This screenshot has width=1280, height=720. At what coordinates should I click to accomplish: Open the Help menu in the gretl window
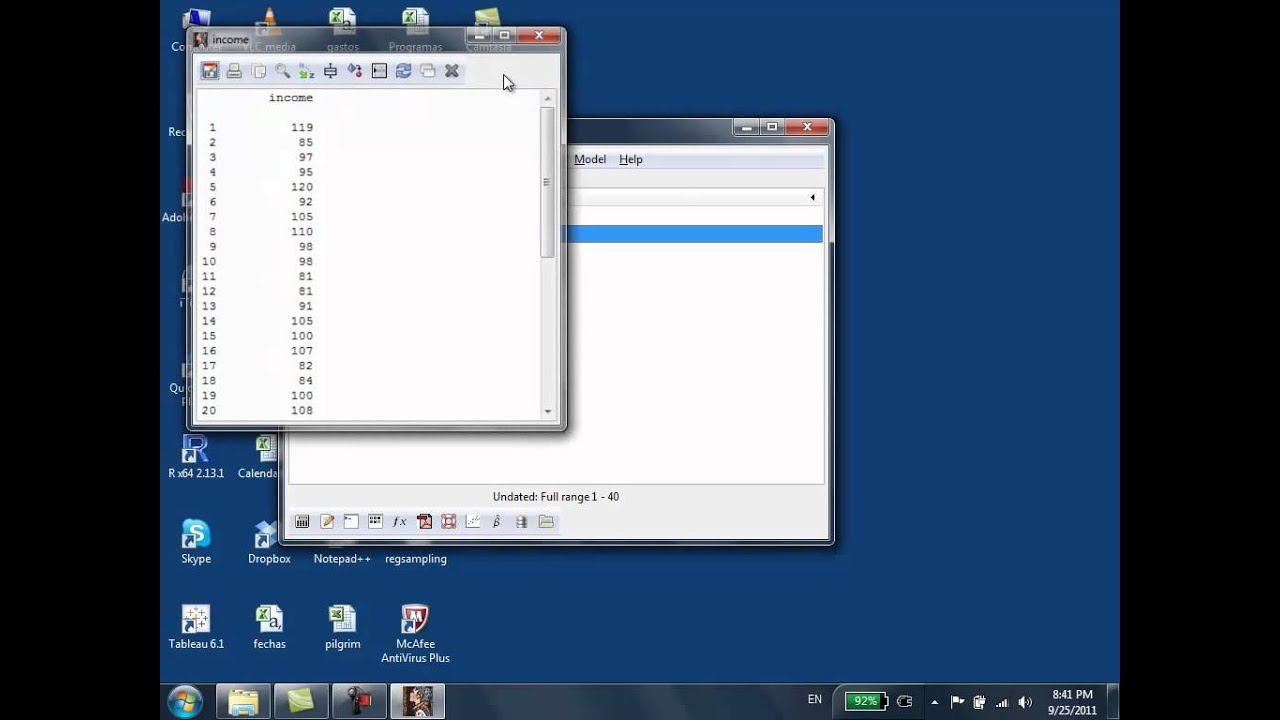coord(630,159)
